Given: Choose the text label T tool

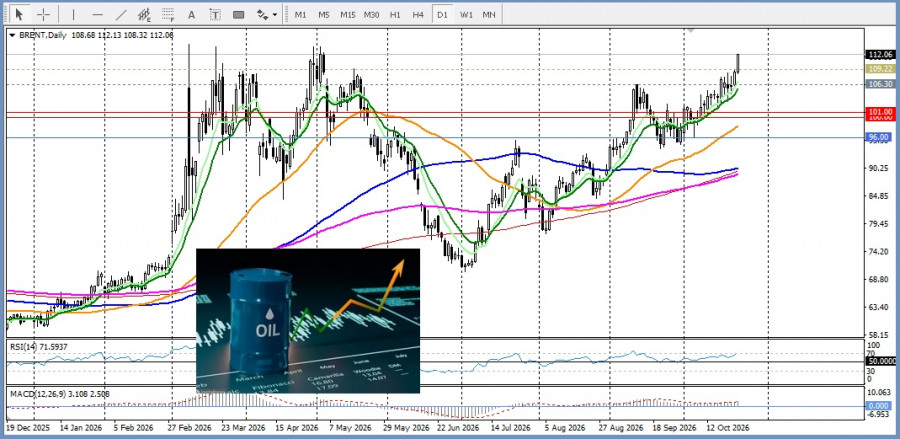Looking at the screenshot, I should pos(215,14).
